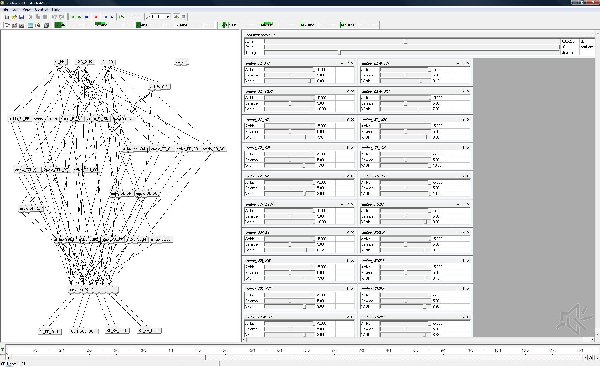Click the yellow open-folder icon in the top toolbar

point(14,17)
